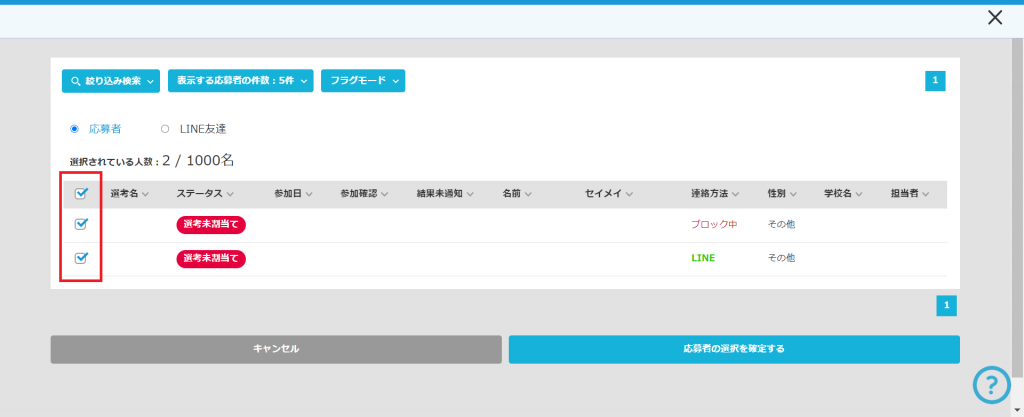This screenshot has width=1024, height=417.
Task: Click the magnifier icon in 絞り込み検索
Action: pyautogui.click(x=76, y=81)
